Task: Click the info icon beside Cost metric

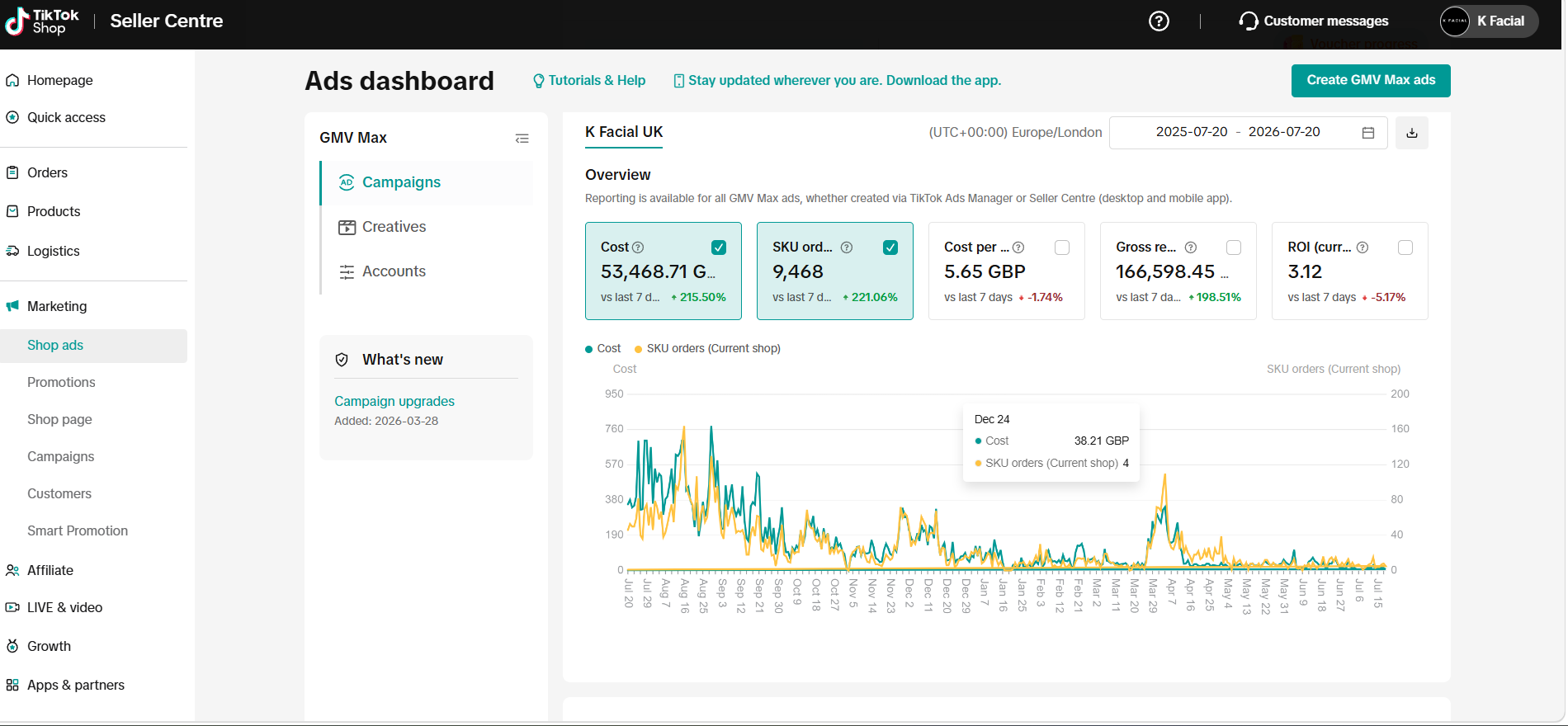Action: [638, 247]
